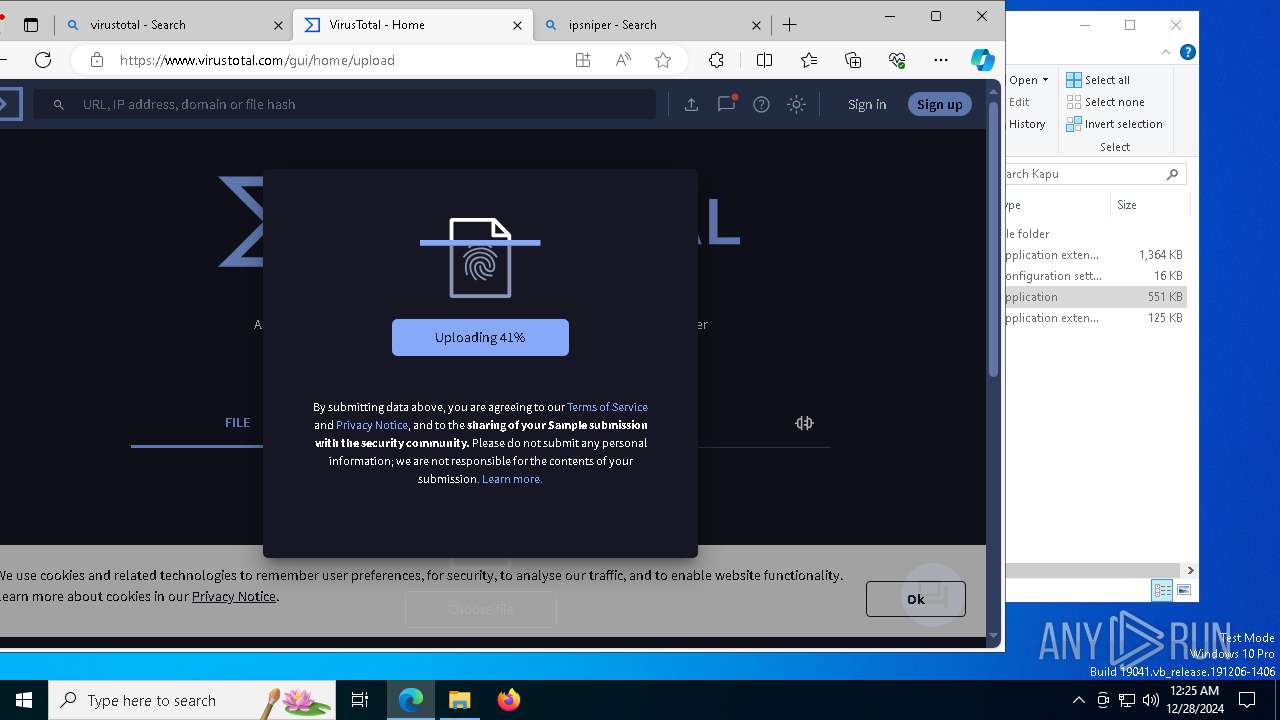This screenshot has width=1280, height=720.
Task: Click the Edge tab actions menu icon
Action: 30,25
